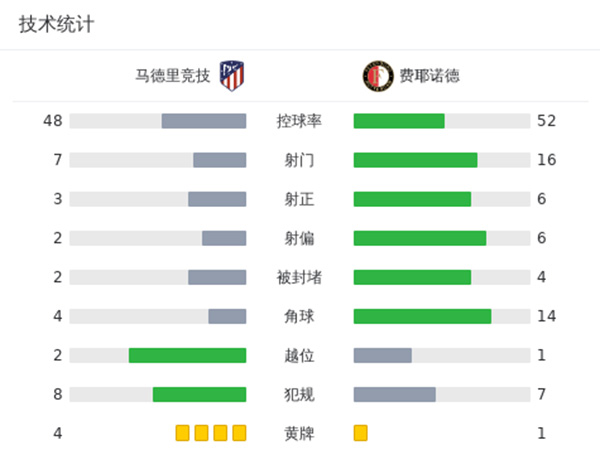The height and width of the screenshot is (450, 600).
Task: Click Atlético Madrid's green offside bar
Action: click(187, 355)
